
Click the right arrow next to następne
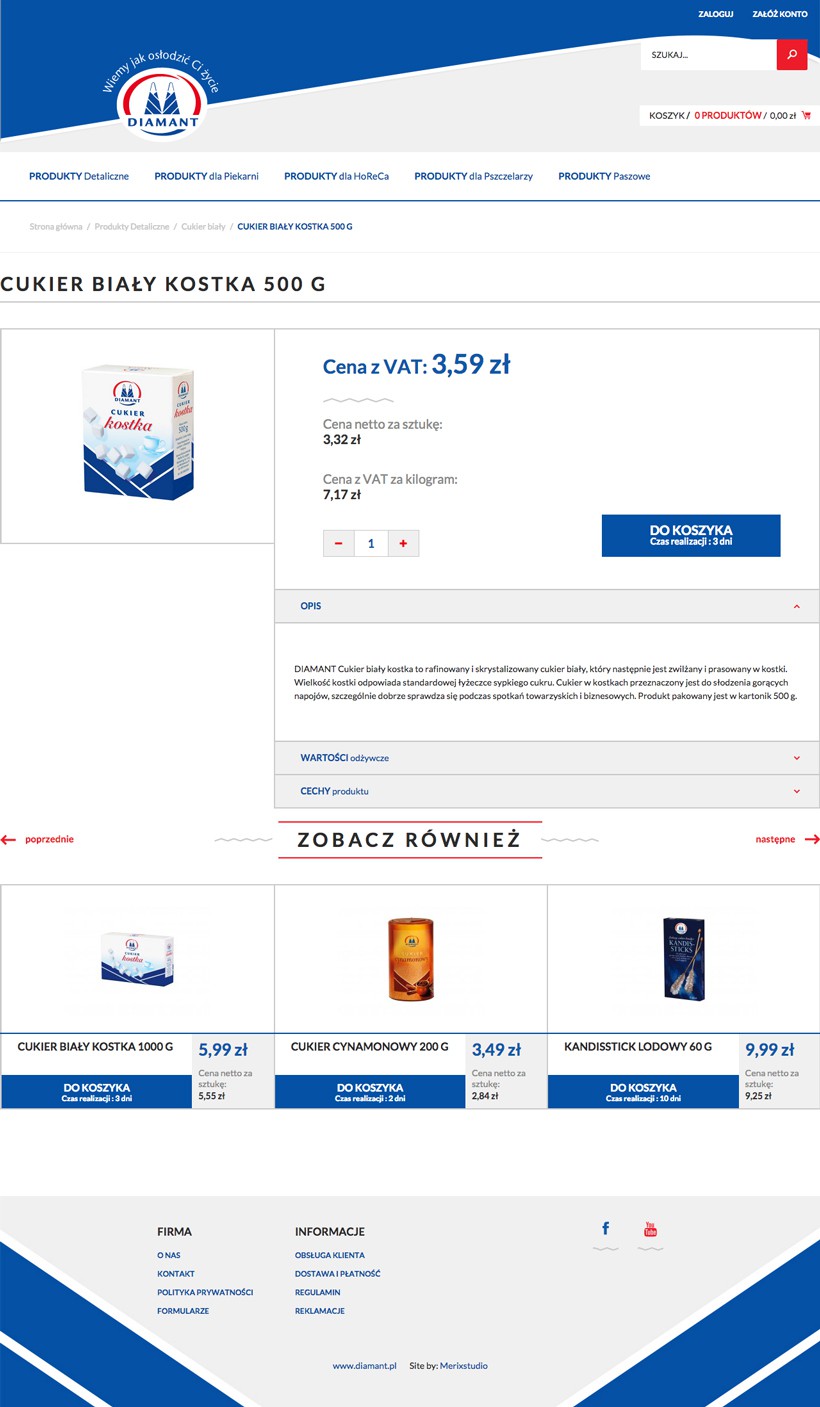coord(811,840)
